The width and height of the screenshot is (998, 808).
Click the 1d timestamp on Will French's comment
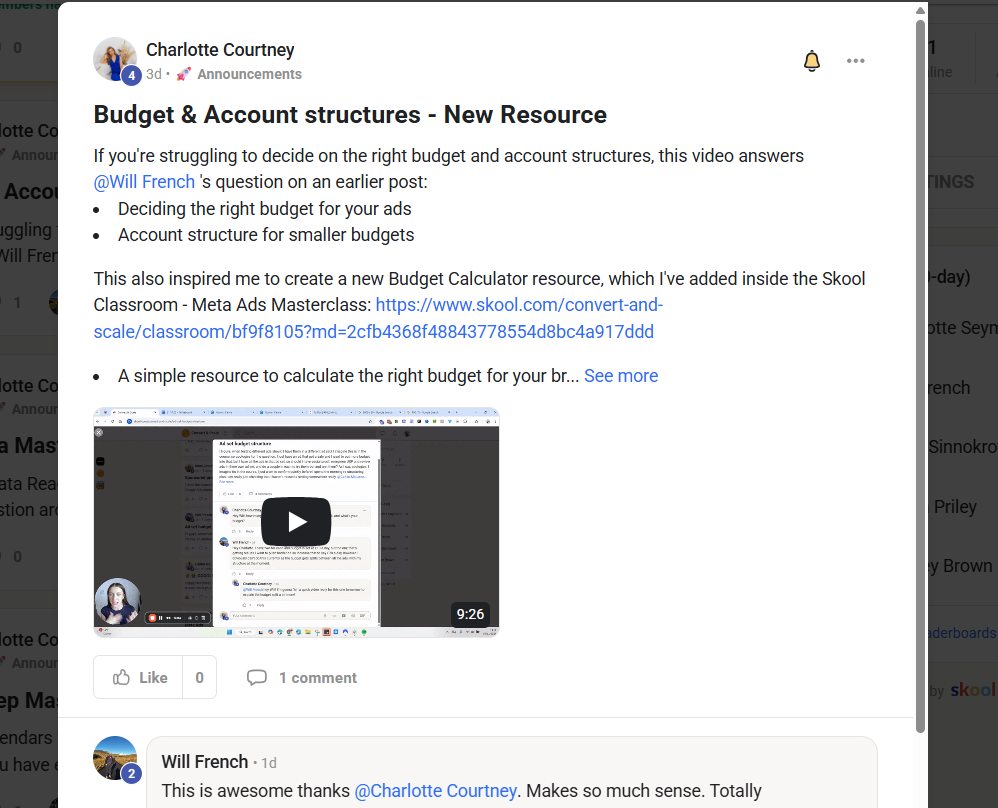pyautogui.click(x=269, y=763)
